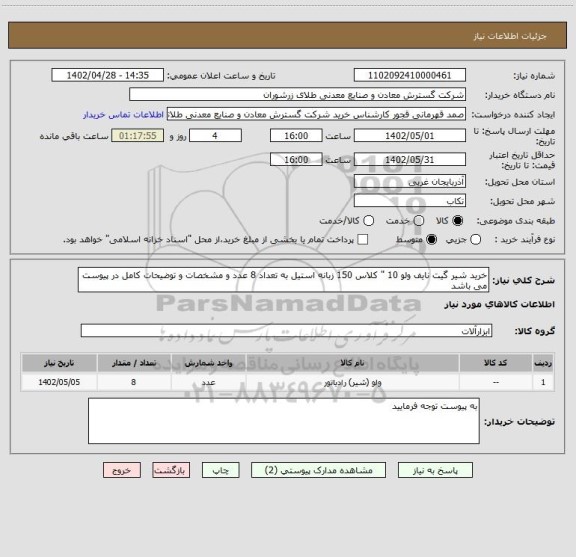Click the buyer organization name field
The width and height of the screenshot is (576, 557).
point(297,95)
